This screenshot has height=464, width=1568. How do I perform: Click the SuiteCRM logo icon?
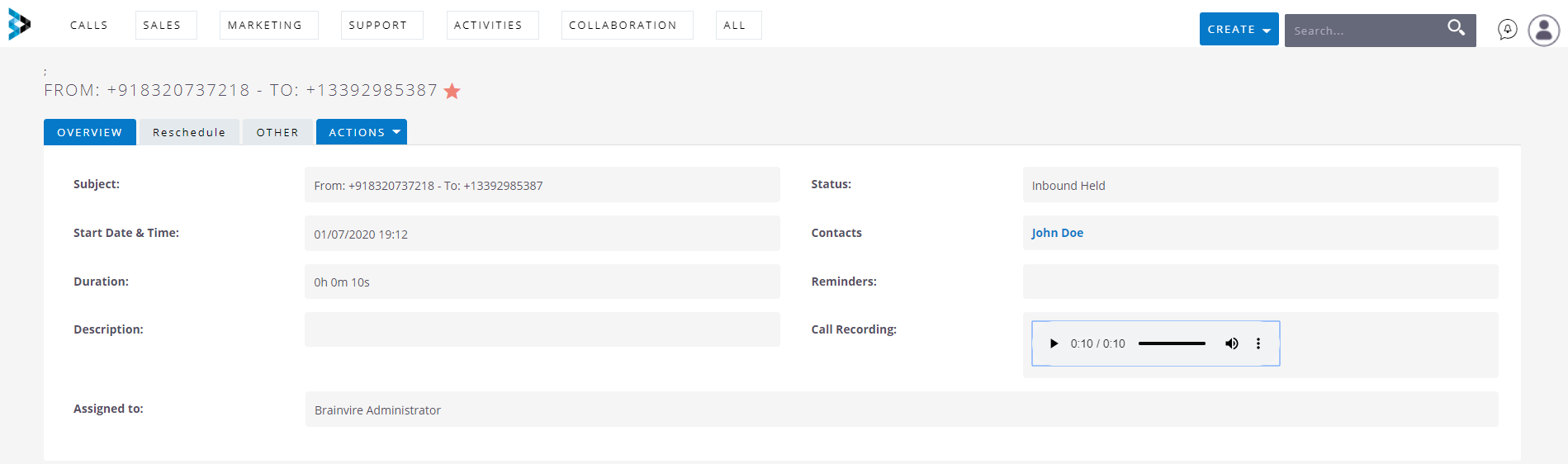(19, 25)
